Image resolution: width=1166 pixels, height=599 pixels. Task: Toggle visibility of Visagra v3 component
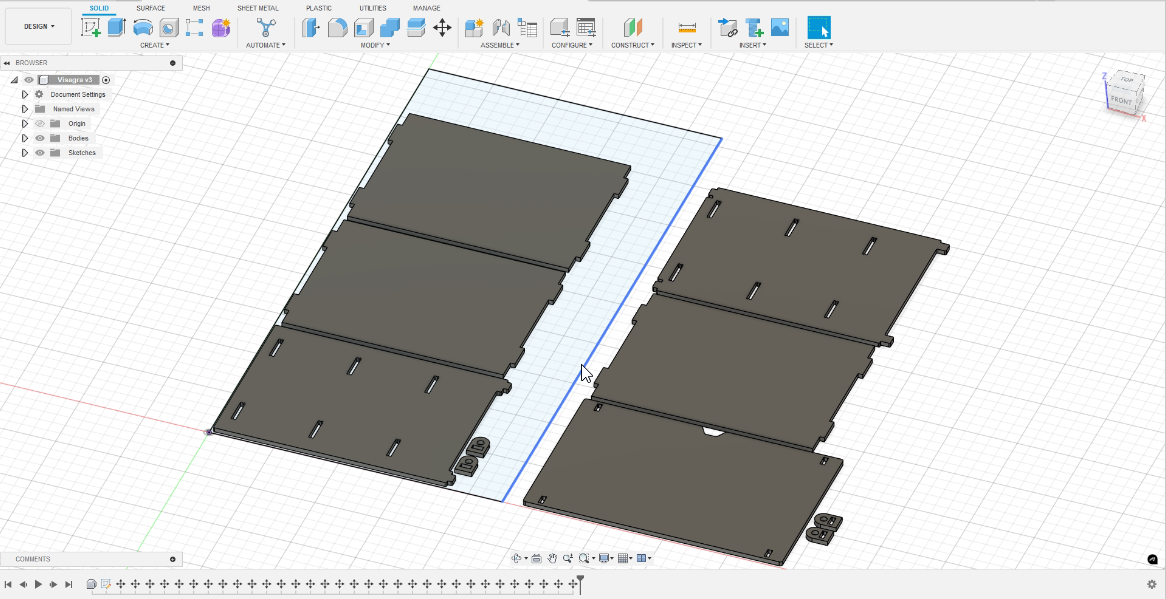coord(29,80)
